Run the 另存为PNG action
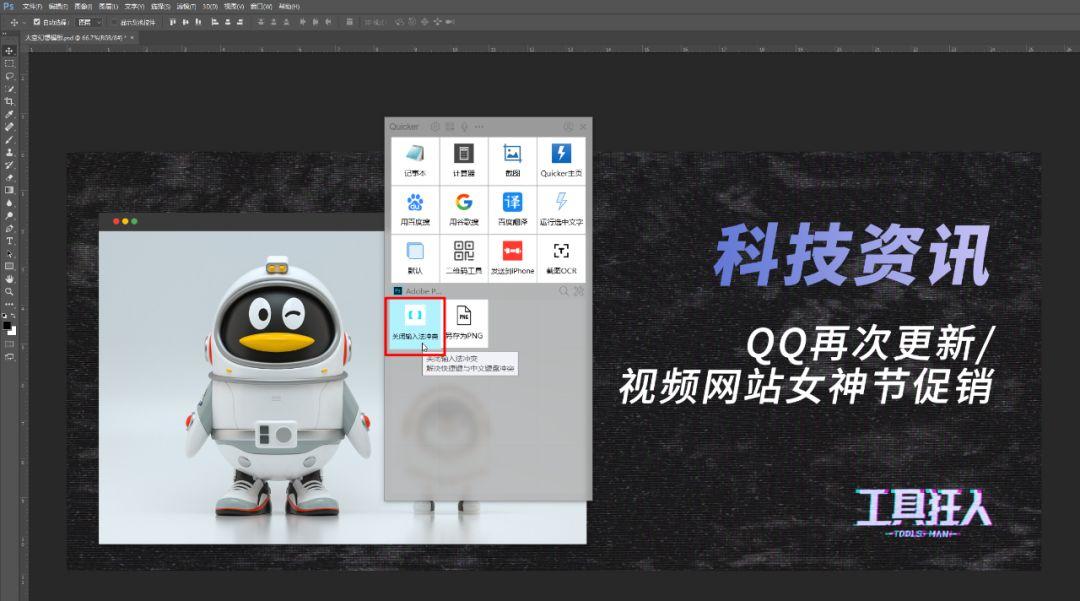 [464, 324]
